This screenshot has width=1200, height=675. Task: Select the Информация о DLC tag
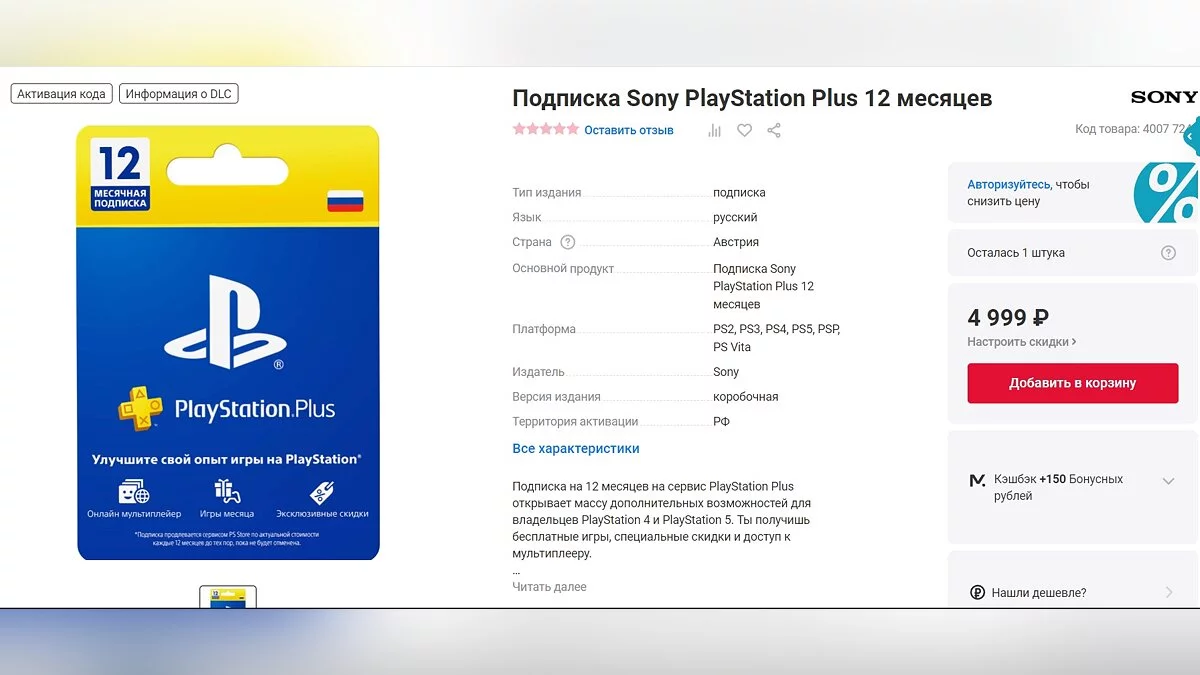point(178,94)
